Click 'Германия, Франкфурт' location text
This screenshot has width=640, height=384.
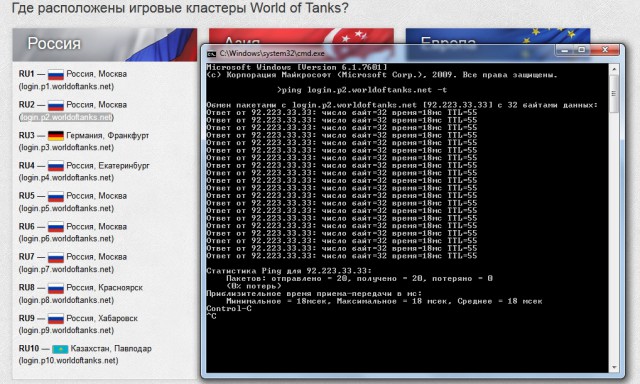click(107, 135)
